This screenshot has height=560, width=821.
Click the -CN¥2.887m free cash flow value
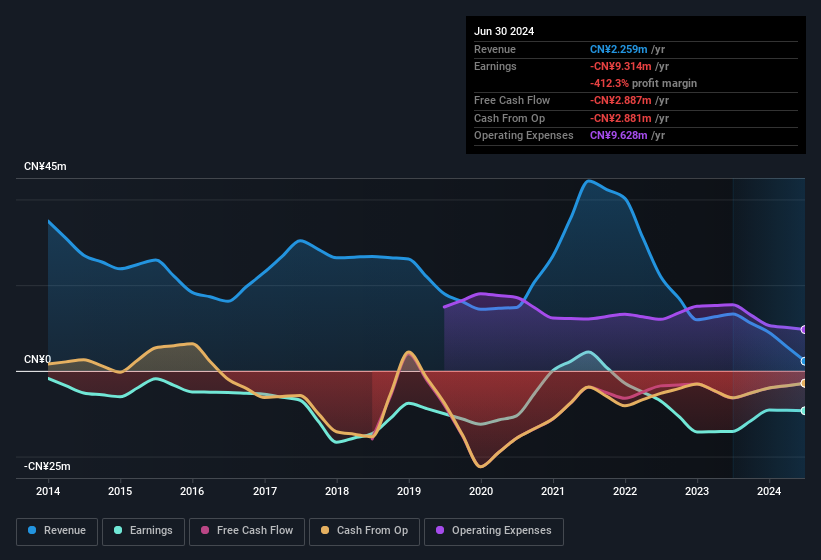(620, 100)
